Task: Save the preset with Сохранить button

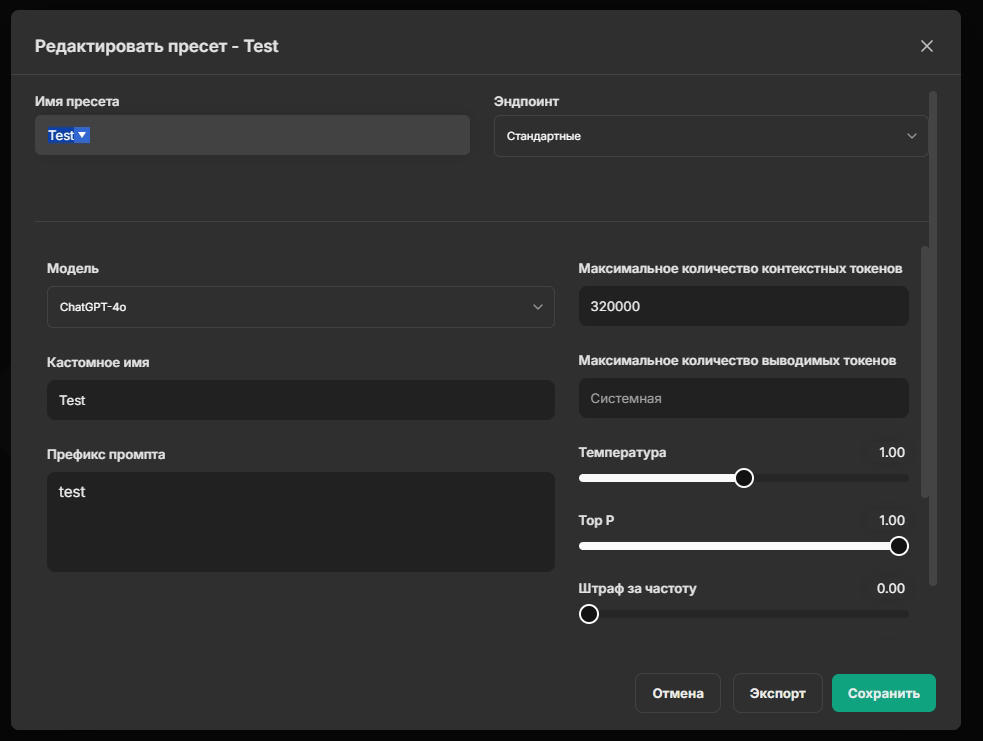Action: (x=883, y=693)
